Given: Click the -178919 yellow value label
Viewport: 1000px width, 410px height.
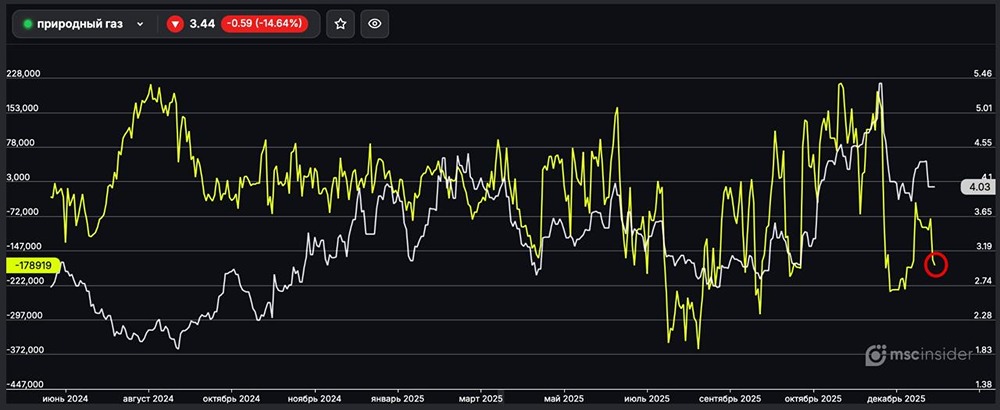Looking at the screenshot, I should click(x=33, y=265).
